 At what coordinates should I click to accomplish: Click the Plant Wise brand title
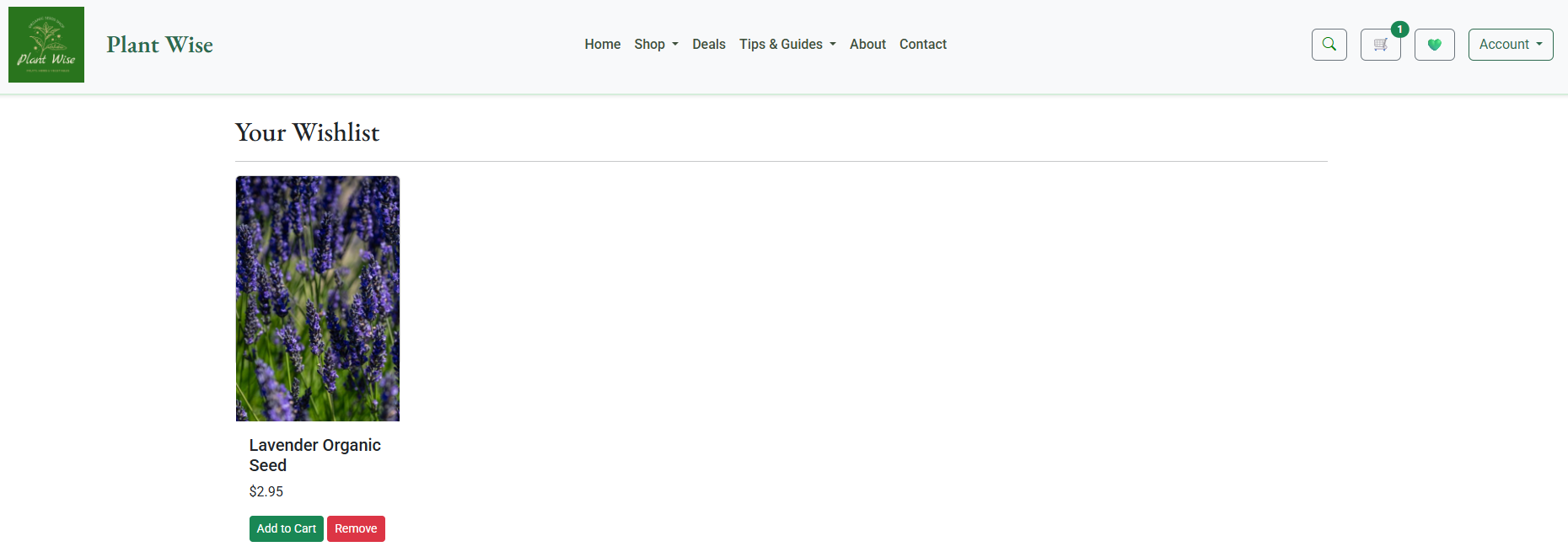tap(160, 45)
